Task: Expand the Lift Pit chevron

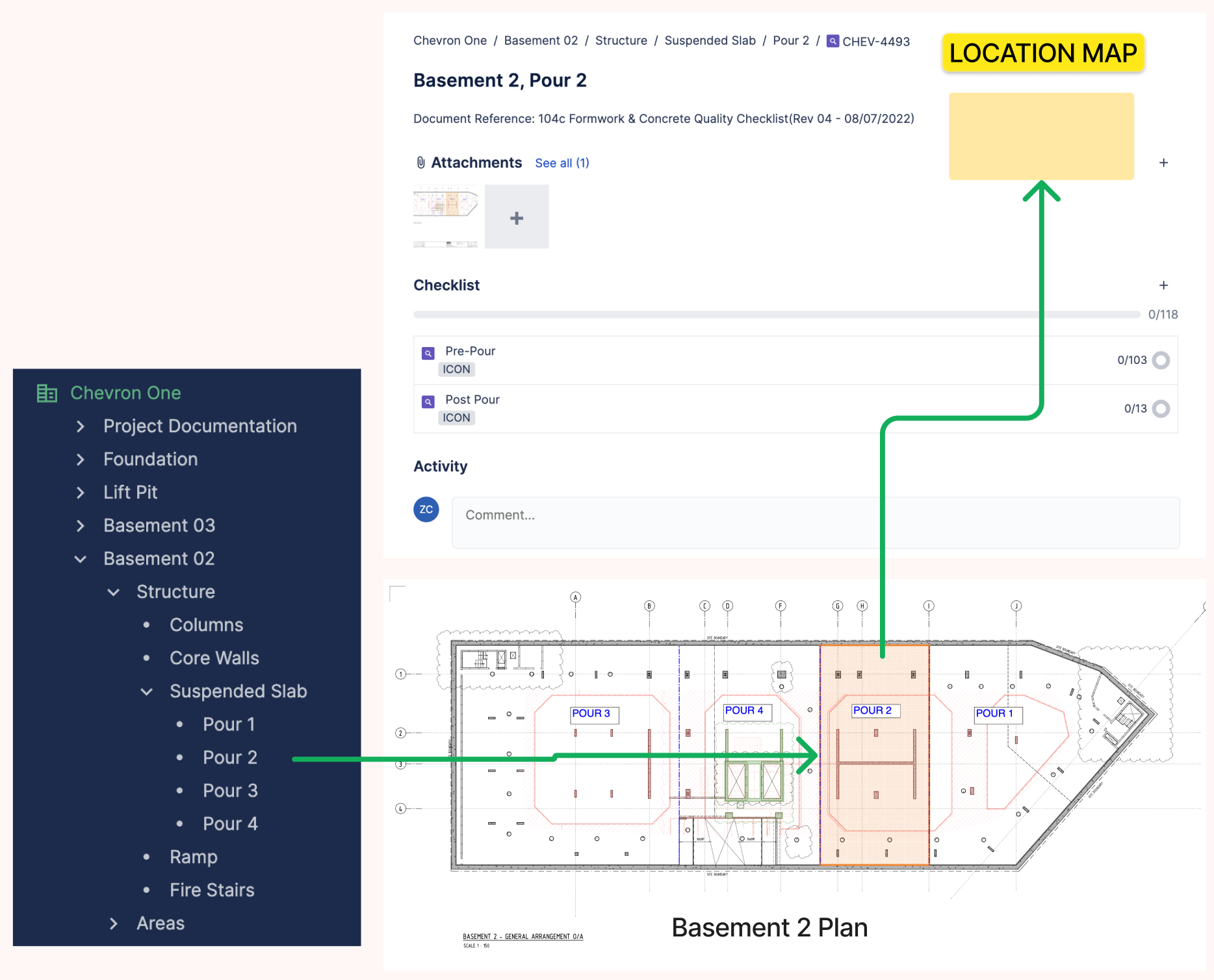Action: click(80, 493)
